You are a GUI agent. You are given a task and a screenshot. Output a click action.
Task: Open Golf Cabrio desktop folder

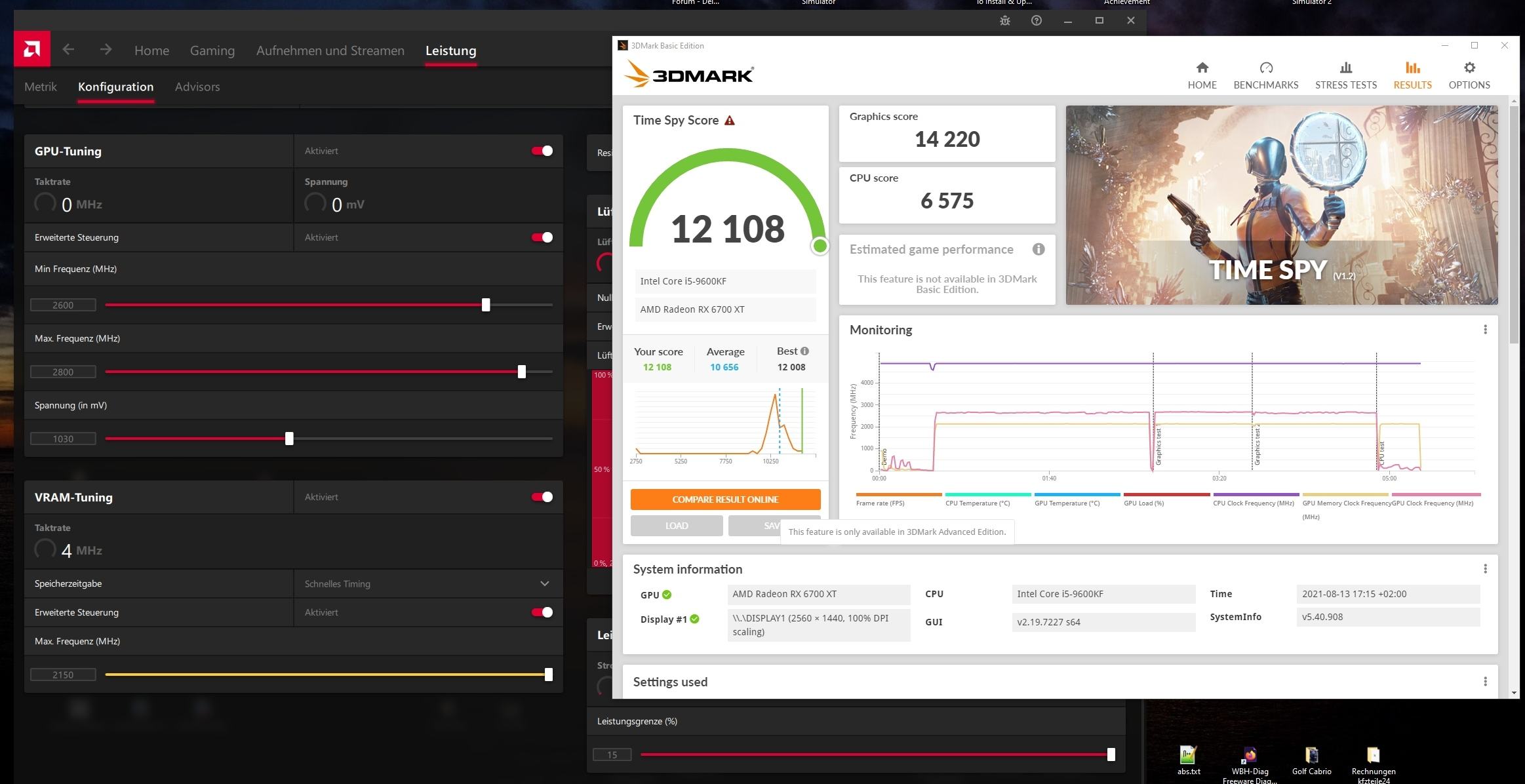pos(1311,760)
